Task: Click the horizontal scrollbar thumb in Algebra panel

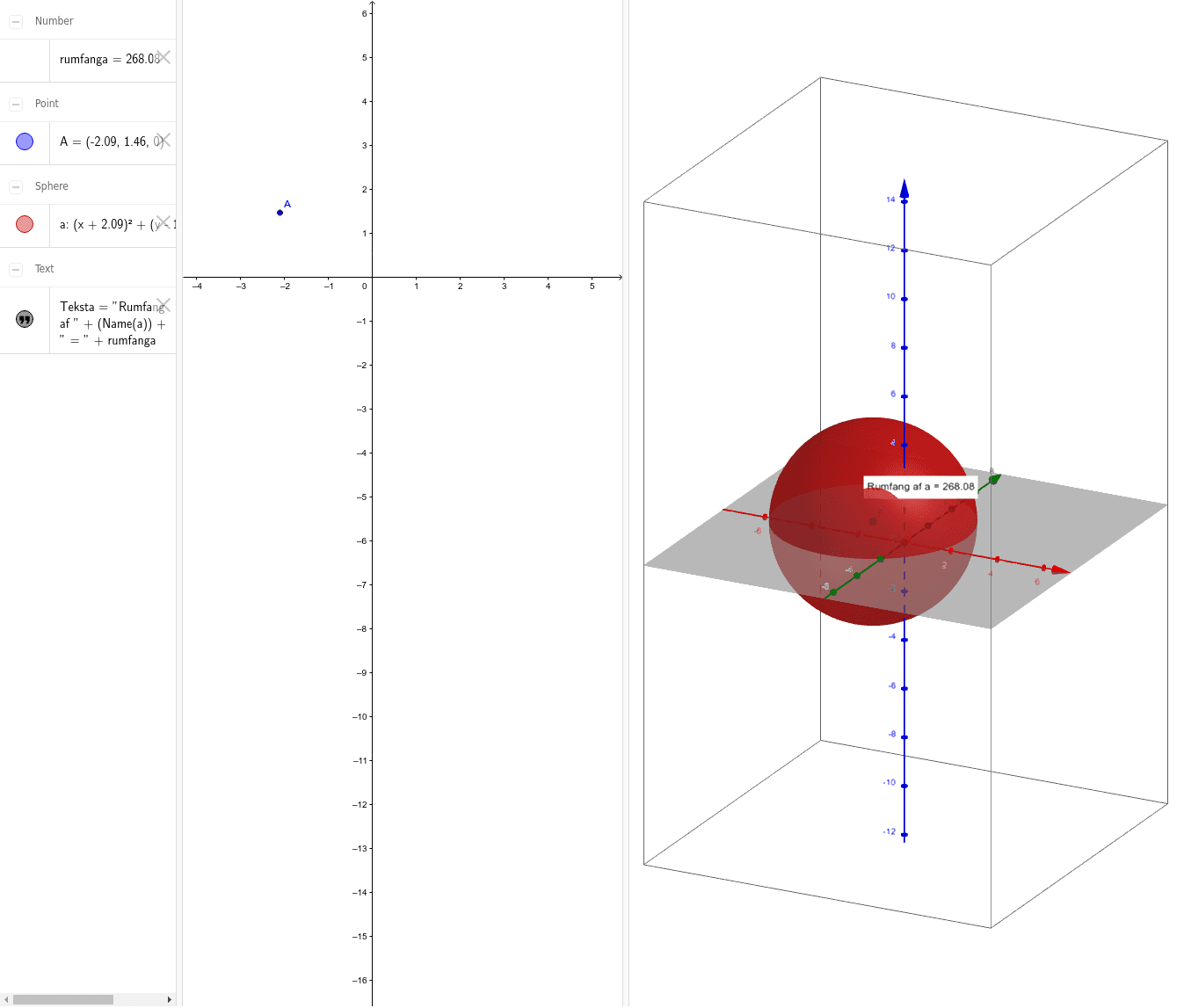Action: pos(63,999)
